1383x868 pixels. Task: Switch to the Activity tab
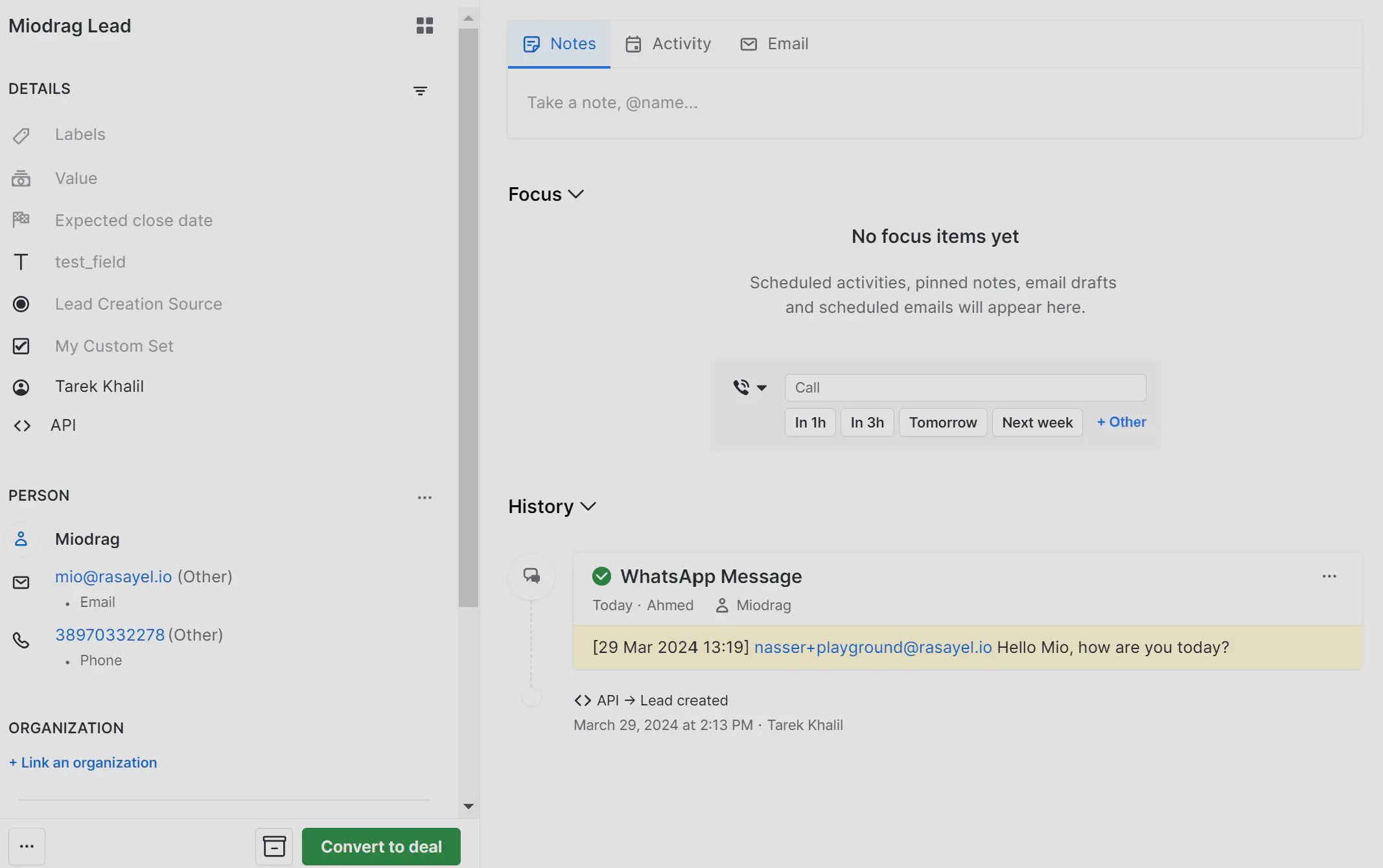pyautogui.click(x=668, y=44)
